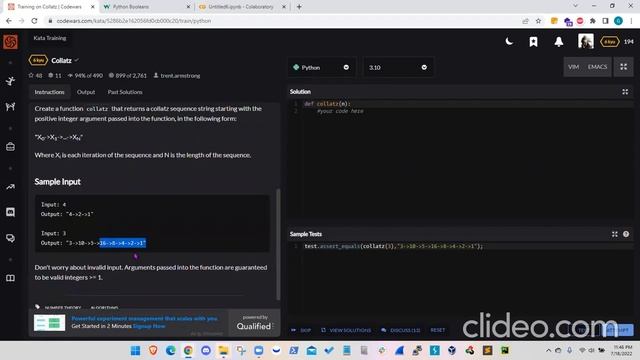Open the Python language dropdown
This screenshot has height=360, width=640.
[x=321, y=67]
